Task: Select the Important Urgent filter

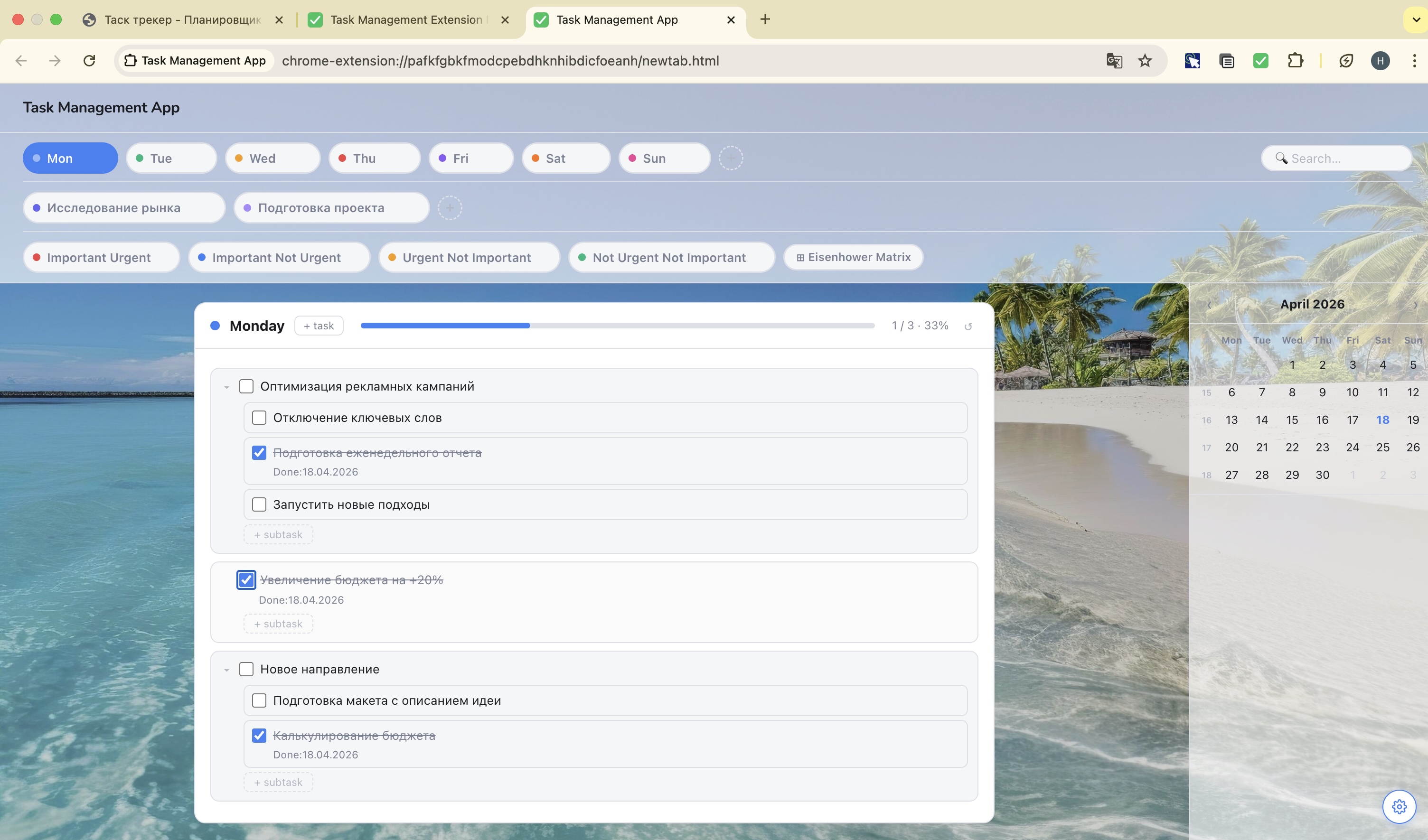Action: (101, 257)
